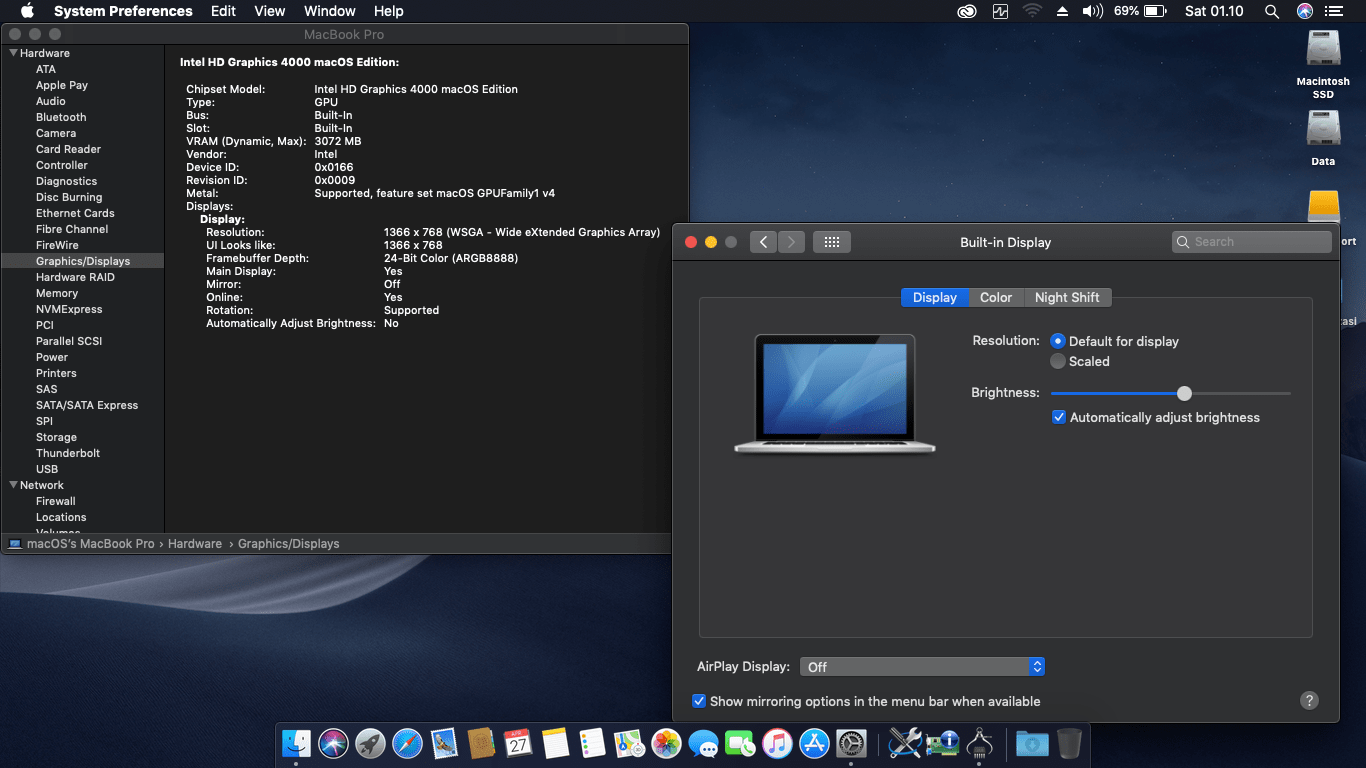
Task: Disable Show mirroring options in menu bar
Action: tap(699, 701)
